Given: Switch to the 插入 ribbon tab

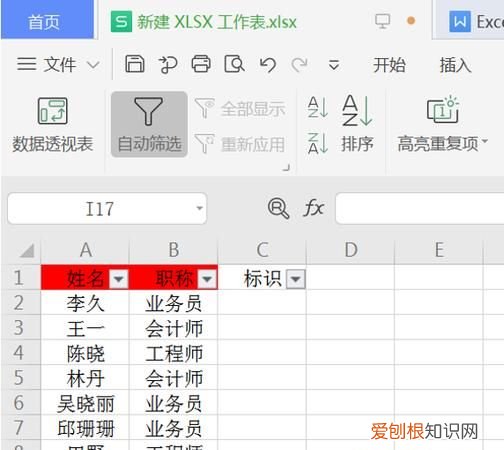Looking at the screenshot, I should [455, 65].
